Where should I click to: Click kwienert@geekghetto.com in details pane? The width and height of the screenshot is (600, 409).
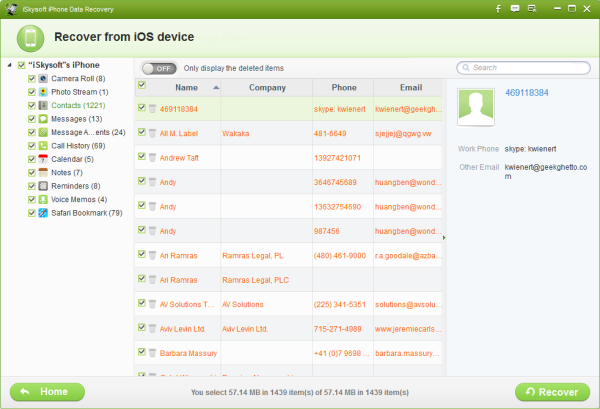[x=546, y=172]
